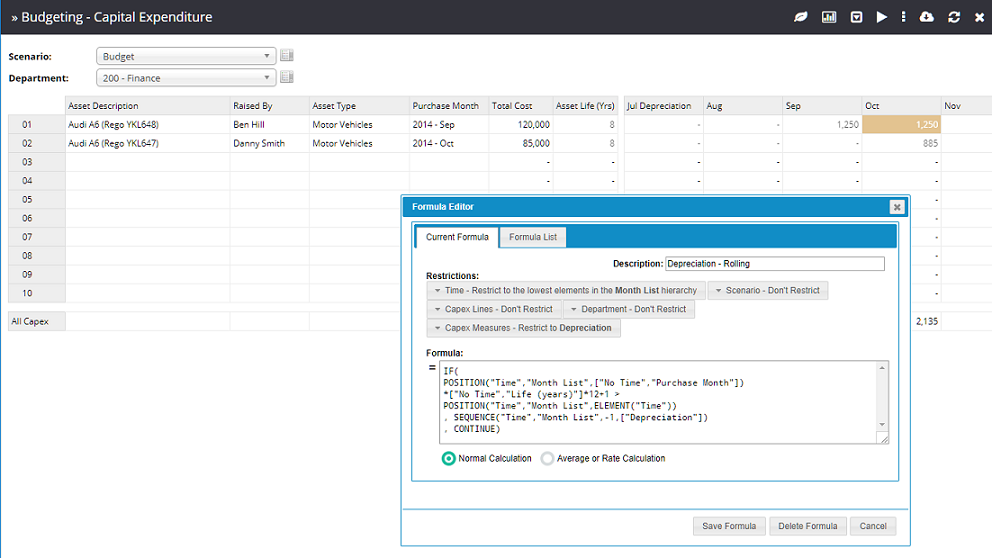The width and height of the screenshot is (992, 558).
Task: Select the Current Formula tab
Action: click(457, 237)
